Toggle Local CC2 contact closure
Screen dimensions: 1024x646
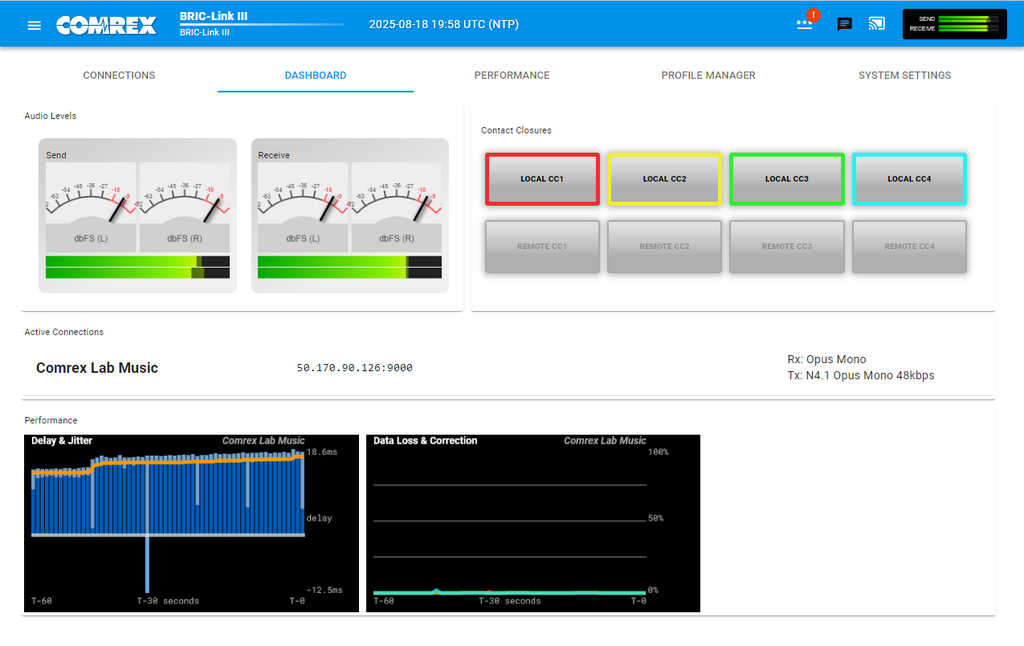click(x=664, y=179)
